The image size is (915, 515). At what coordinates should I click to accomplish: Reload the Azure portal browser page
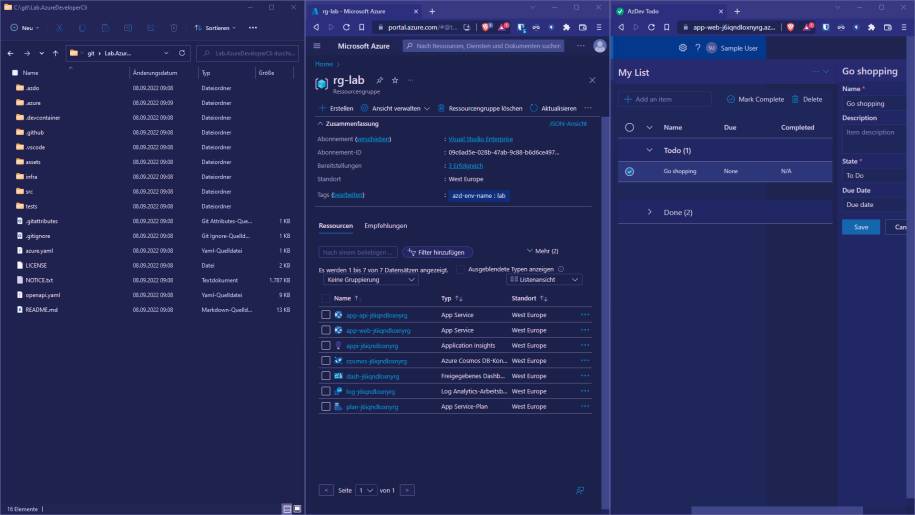346,27
